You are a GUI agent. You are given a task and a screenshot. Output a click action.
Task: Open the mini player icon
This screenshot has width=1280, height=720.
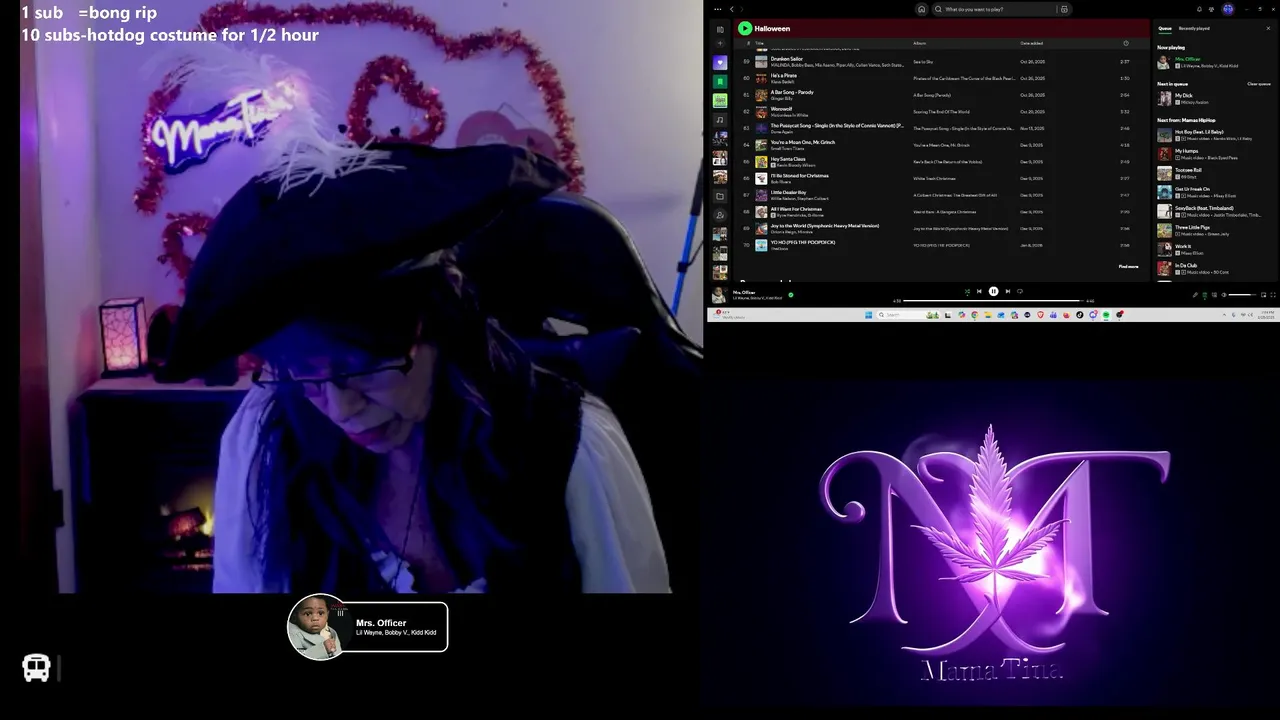(x=1263, y=295)
